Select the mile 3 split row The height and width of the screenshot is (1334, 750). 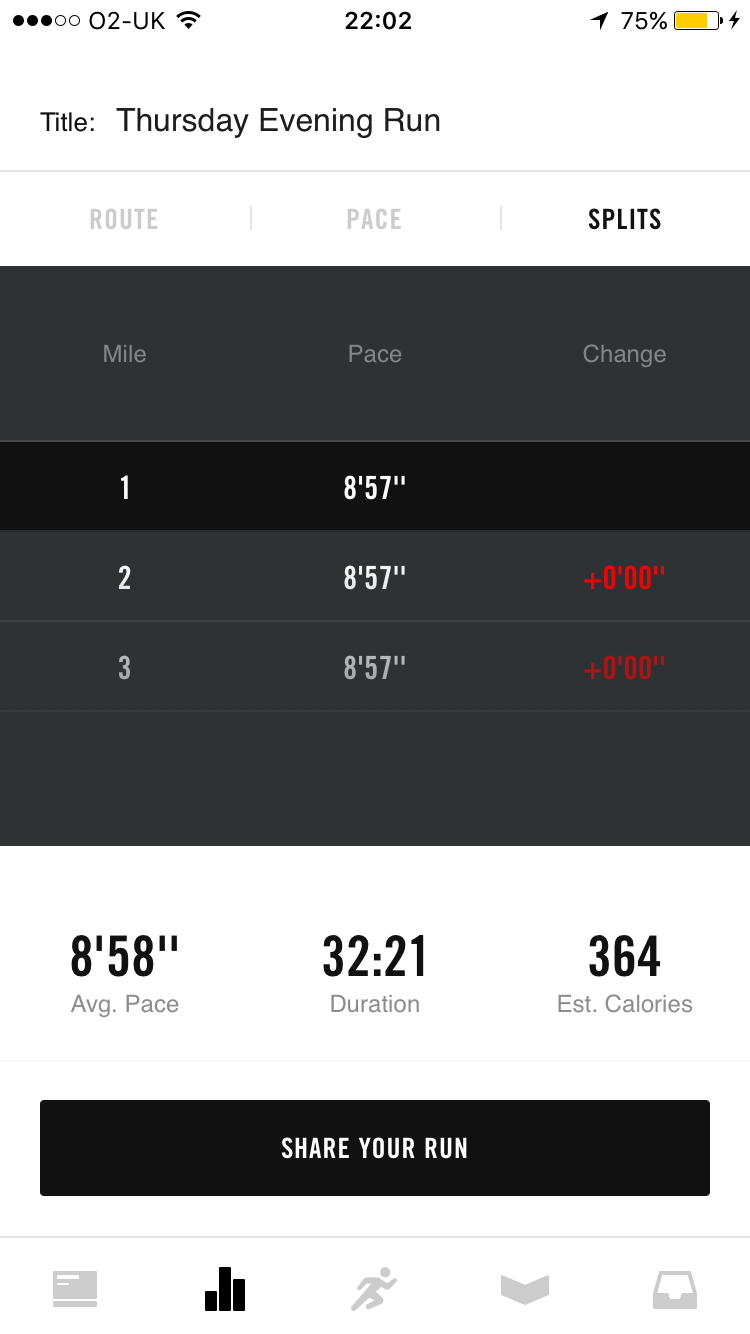(375, 667)
